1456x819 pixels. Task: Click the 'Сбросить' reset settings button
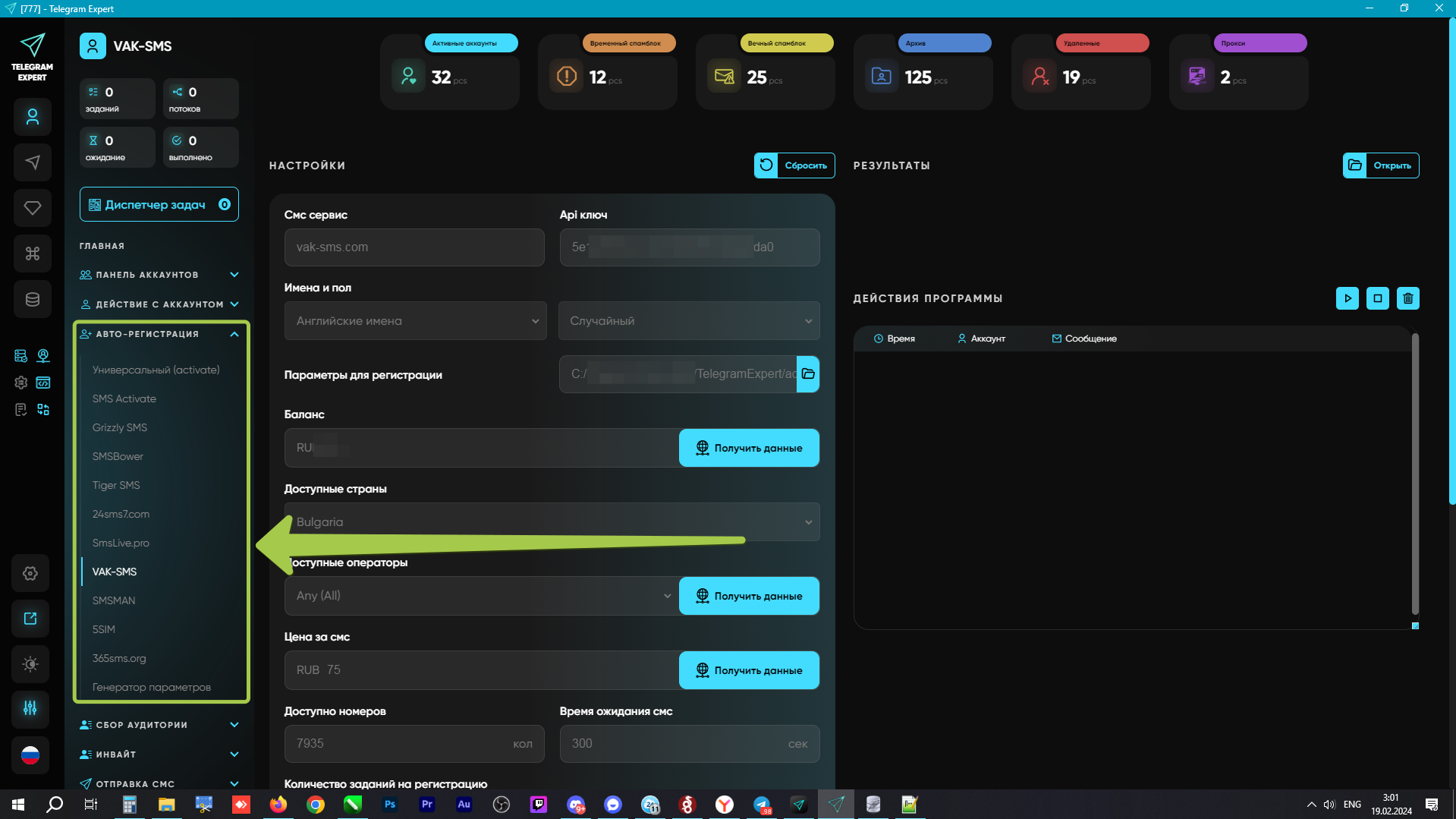794,165
